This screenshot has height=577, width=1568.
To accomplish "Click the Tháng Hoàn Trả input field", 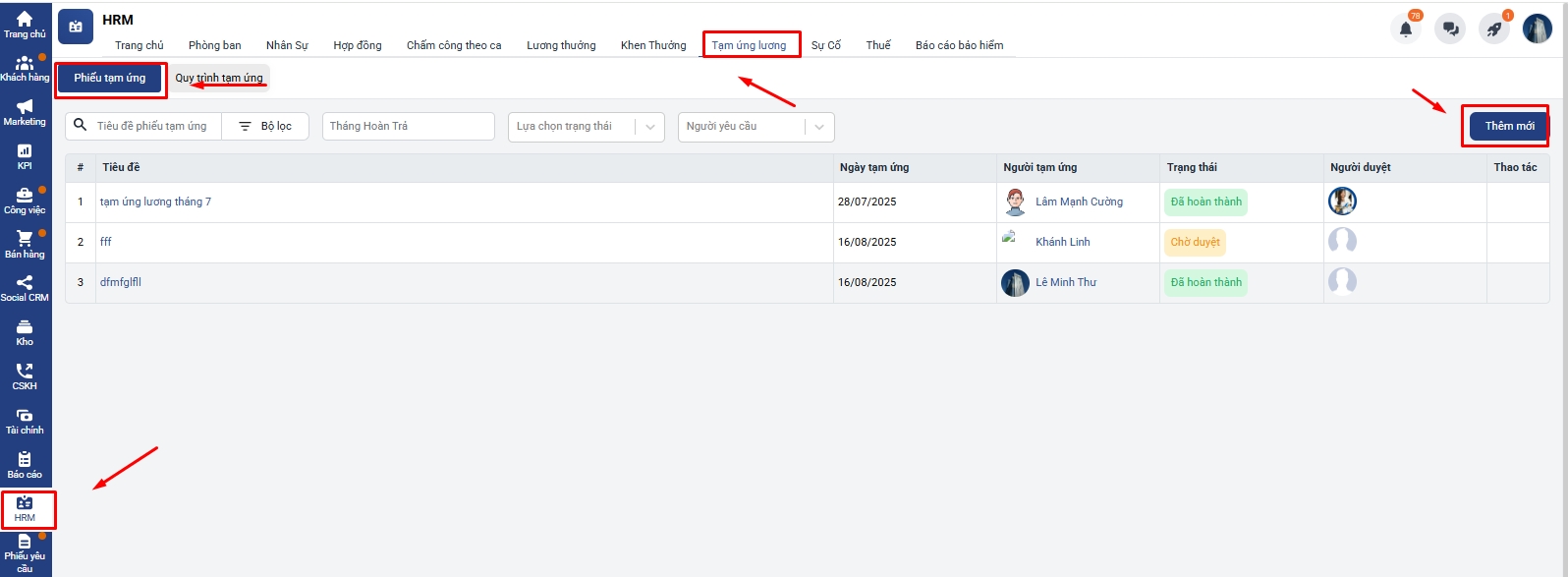I will [x=408, y=127].
